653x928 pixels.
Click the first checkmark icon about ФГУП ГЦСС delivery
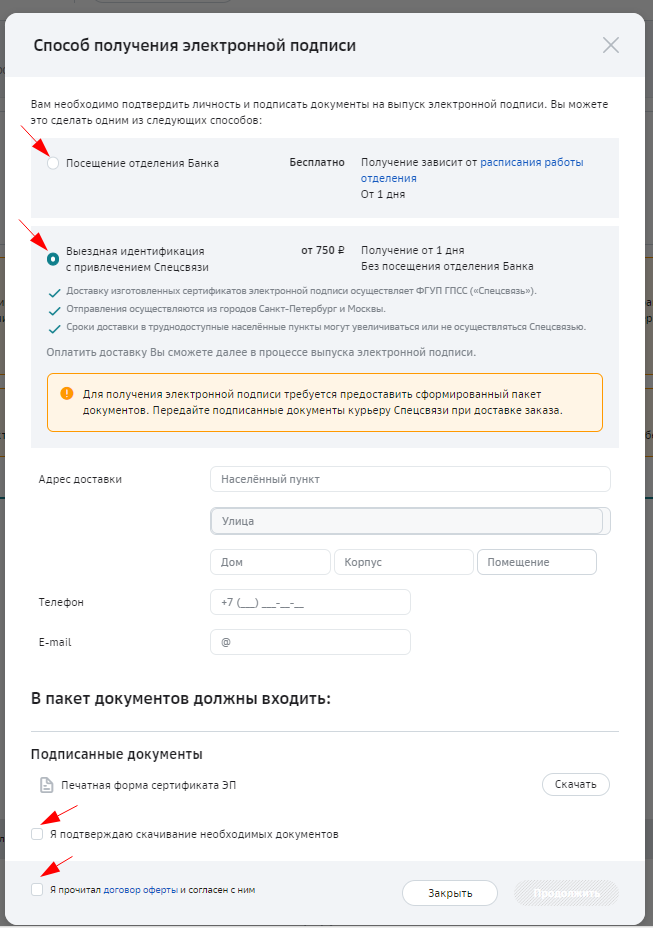(x=54, y=293)
